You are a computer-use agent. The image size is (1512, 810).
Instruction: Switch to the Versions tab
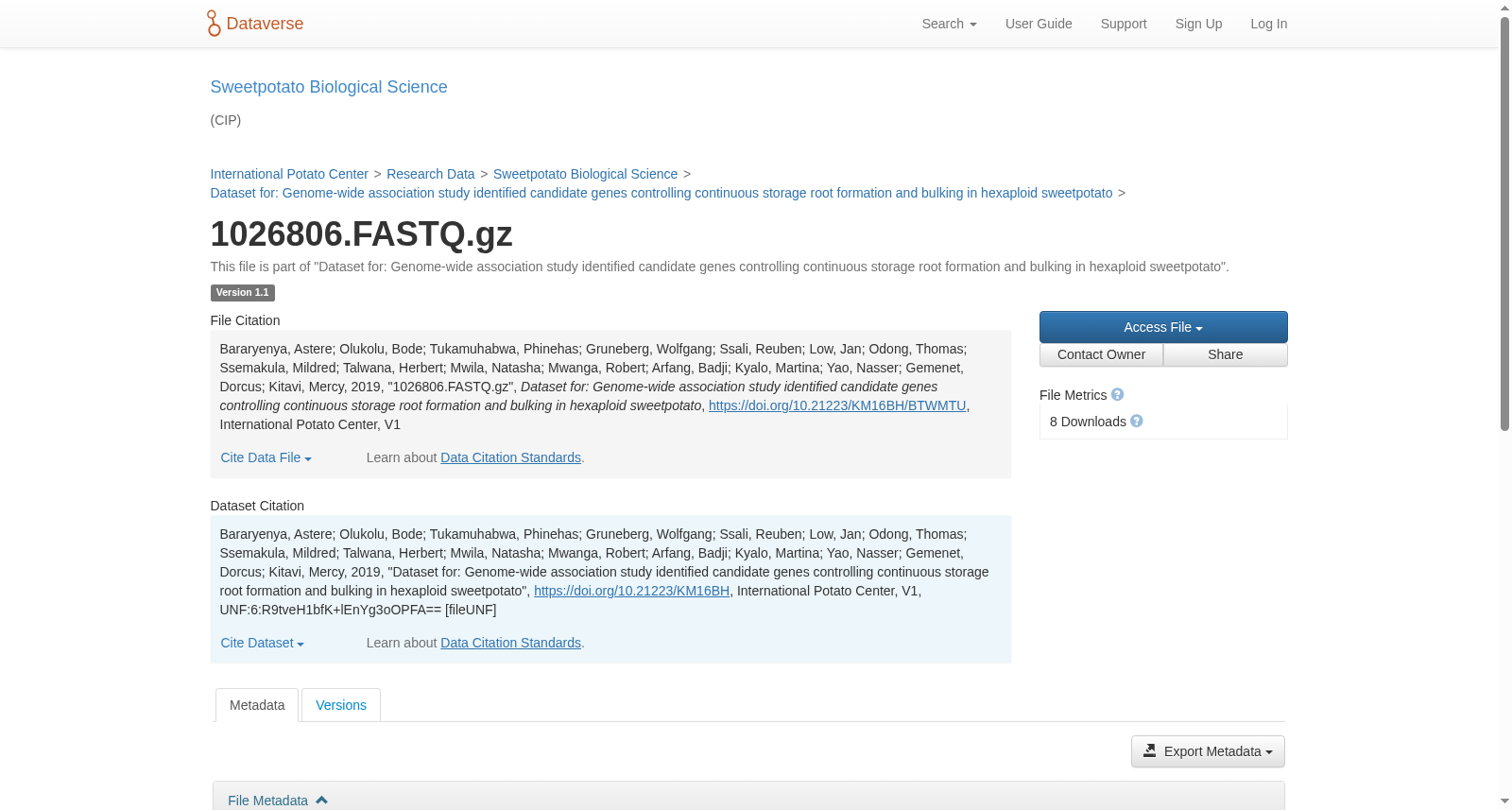[341, 705]
